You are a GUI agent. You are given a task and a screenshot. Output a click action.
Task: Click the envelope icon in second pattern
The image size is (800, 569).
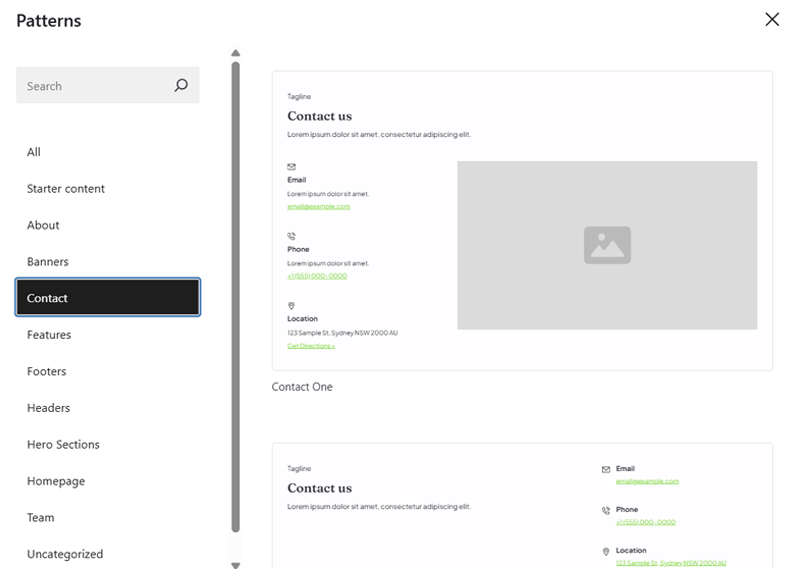coord(606,469)
